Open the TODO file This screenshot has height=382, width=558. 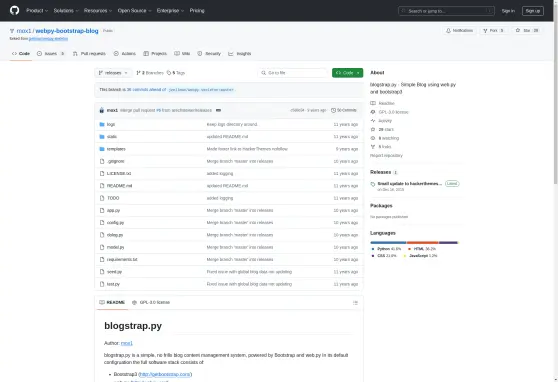tap(113, 198)
